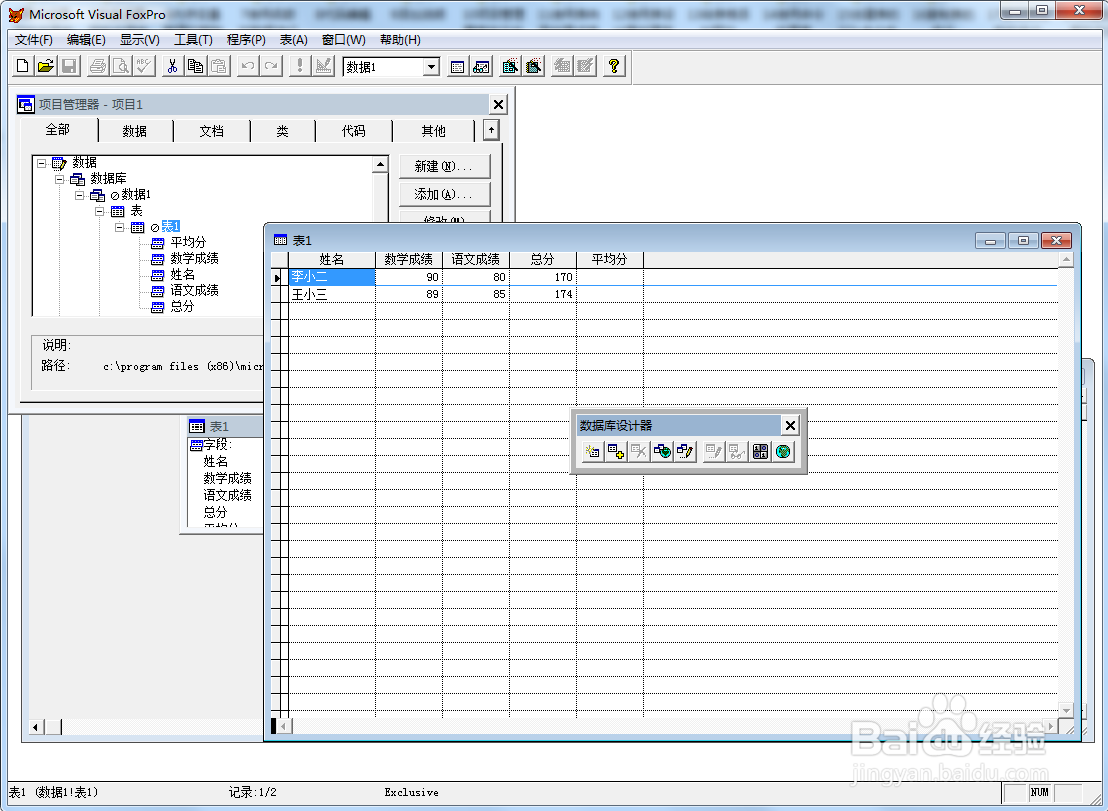Click the Undo arrow icon

[x=247, y=66]
